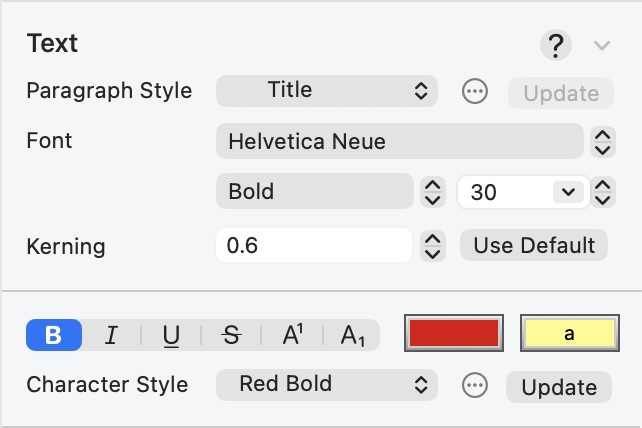
Task: Click the Kerning stepper arrows
Action: point(433,246)
